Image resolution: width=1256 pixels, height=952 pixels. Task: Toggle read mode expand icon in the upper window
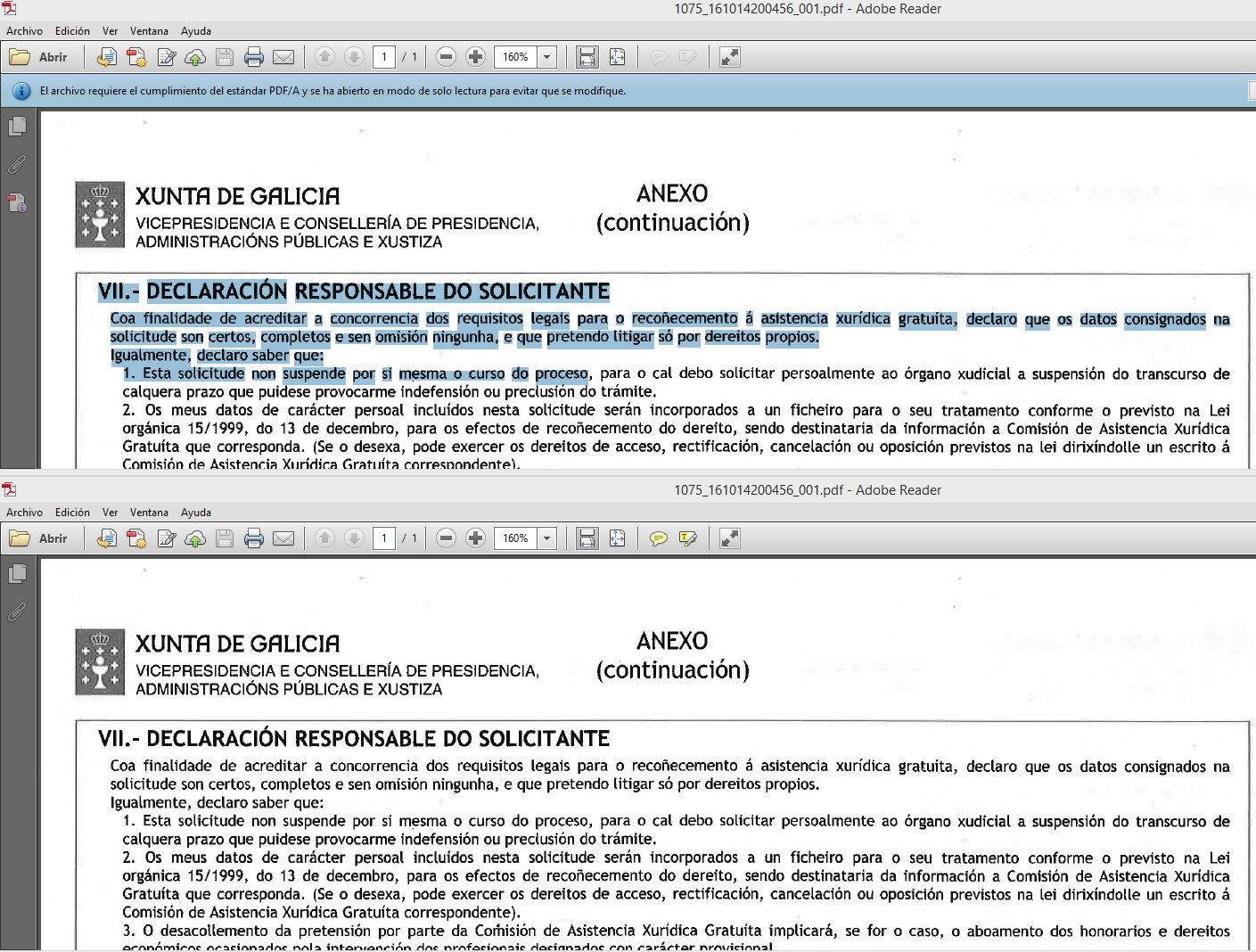[730, 57]
